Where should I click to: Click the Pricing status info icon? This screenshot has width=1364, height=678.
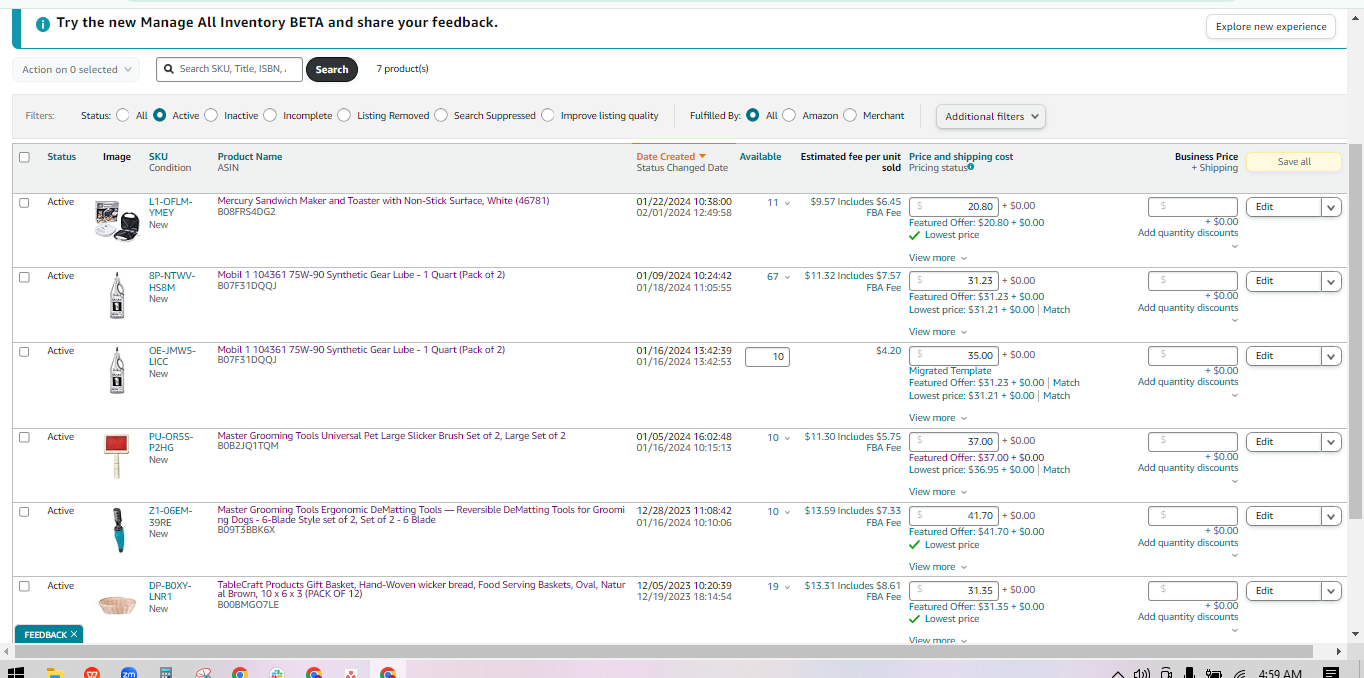(x=970, y=167)
